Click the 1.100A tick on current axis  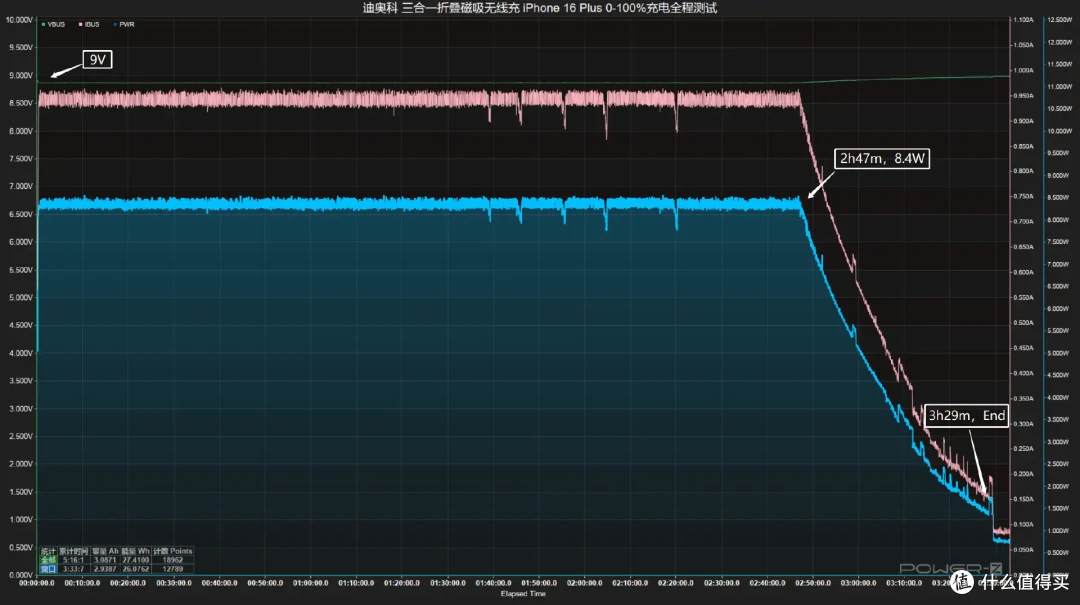tap(1023, 20)
